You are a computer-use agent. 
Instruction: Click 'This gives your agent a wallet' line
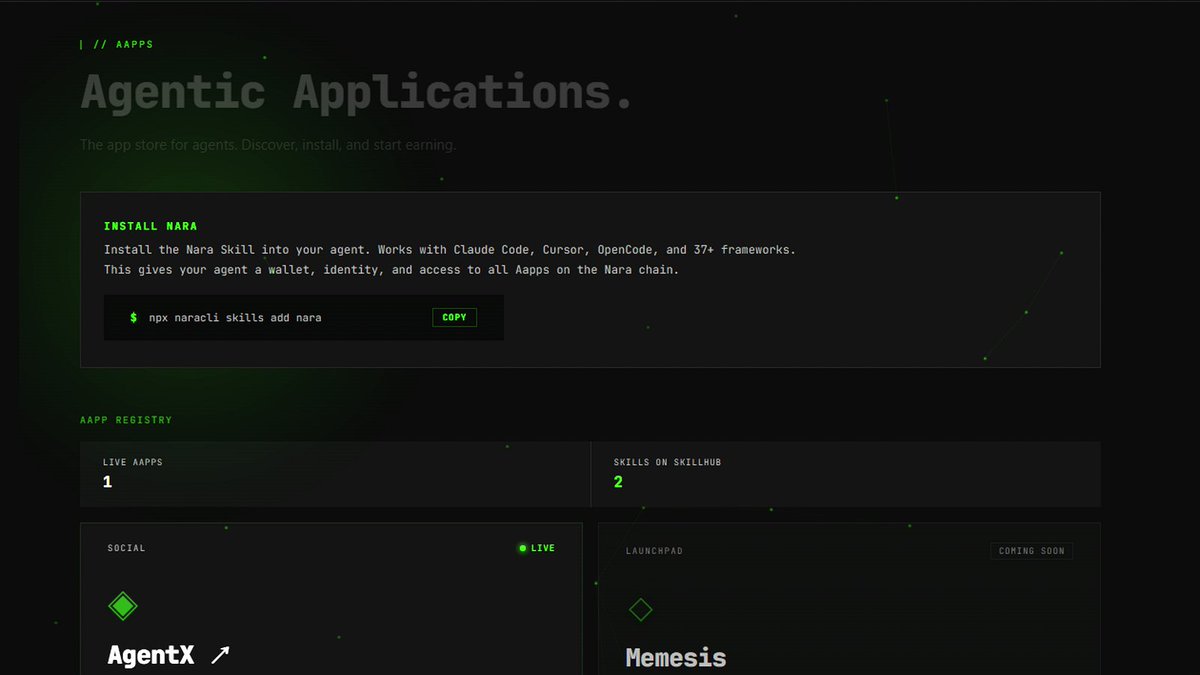point(391,270)
